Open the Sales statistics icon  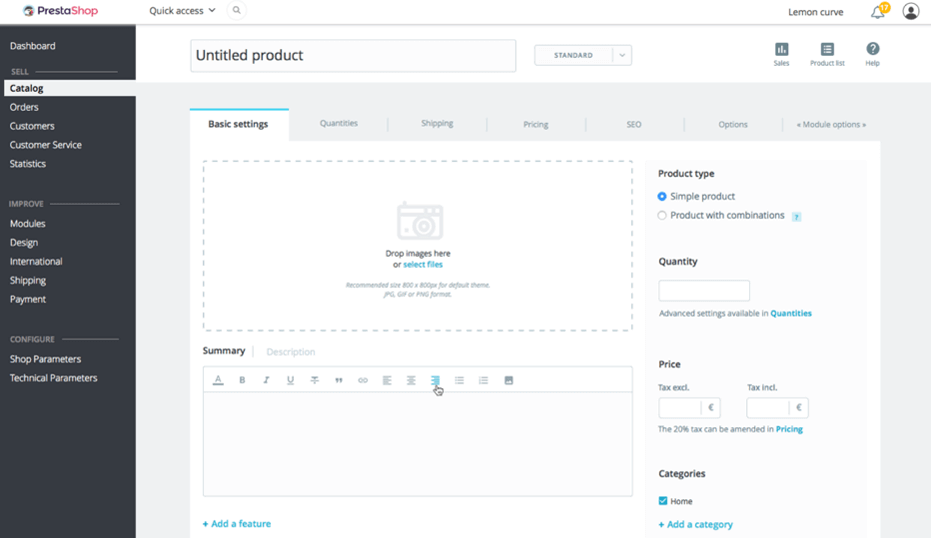pyautogui.click(x=781, y=50)
